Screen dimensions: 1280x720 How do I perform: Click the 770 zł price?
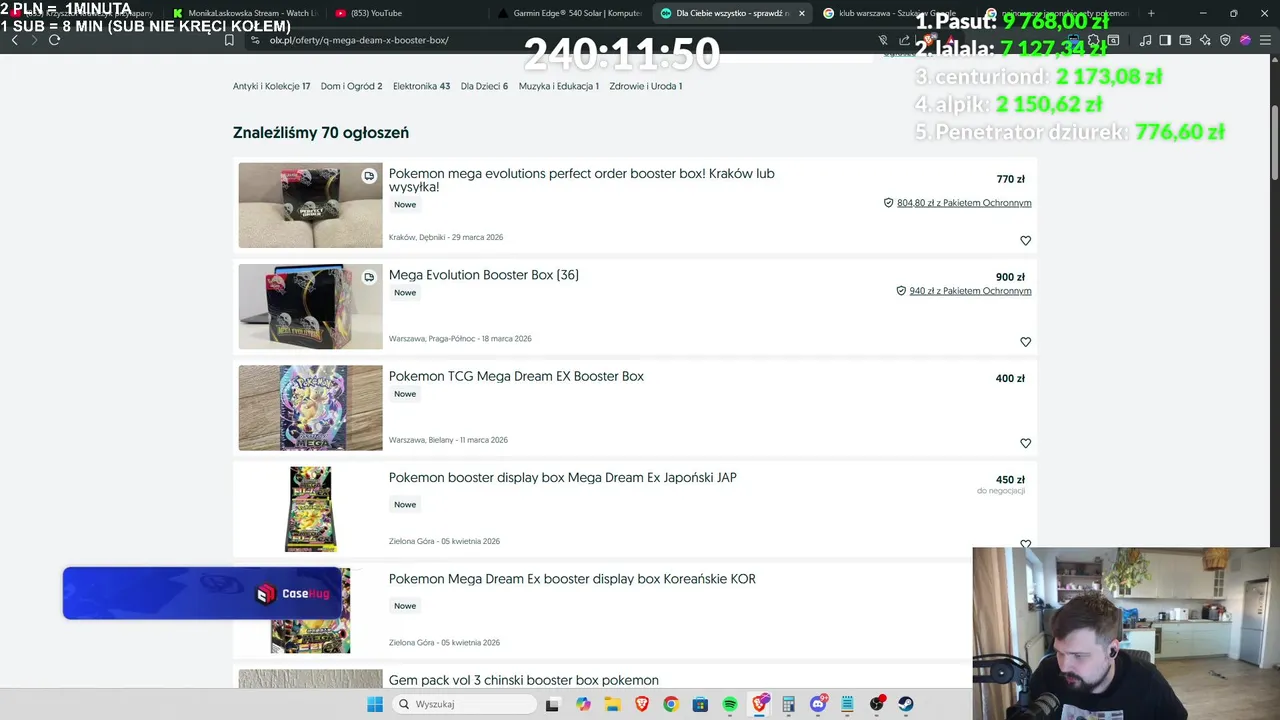point(1010,179)
